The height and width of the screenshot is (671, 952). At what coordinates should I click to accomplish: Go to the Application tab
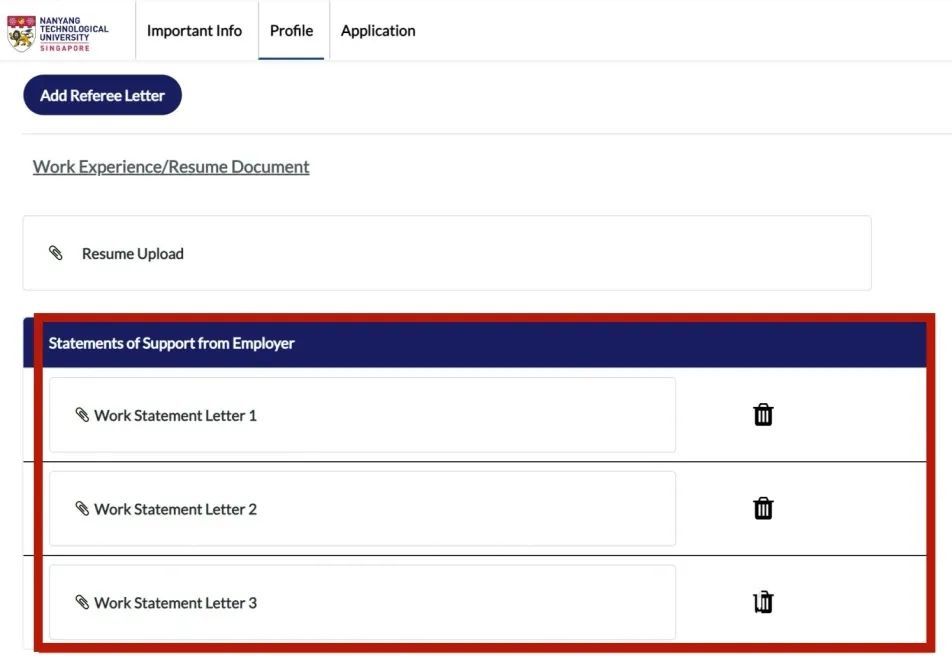pos(378,30)
